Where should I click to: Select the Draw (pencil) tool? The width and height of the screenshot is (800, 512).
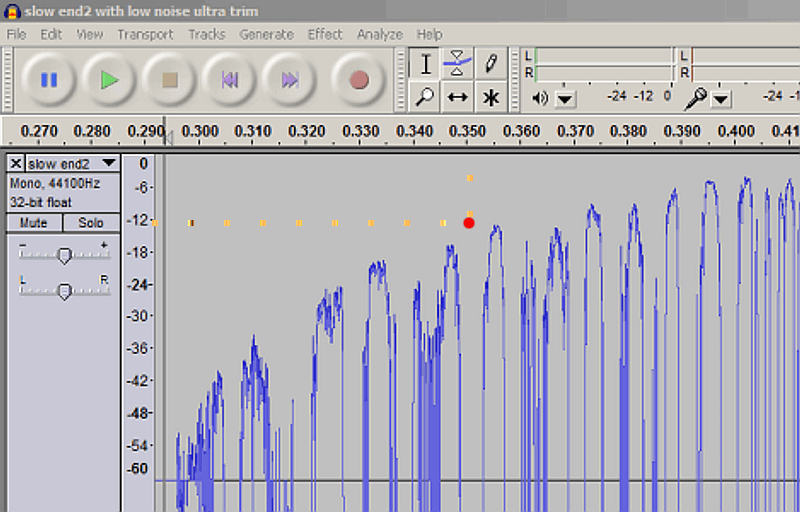click(491, 64)
